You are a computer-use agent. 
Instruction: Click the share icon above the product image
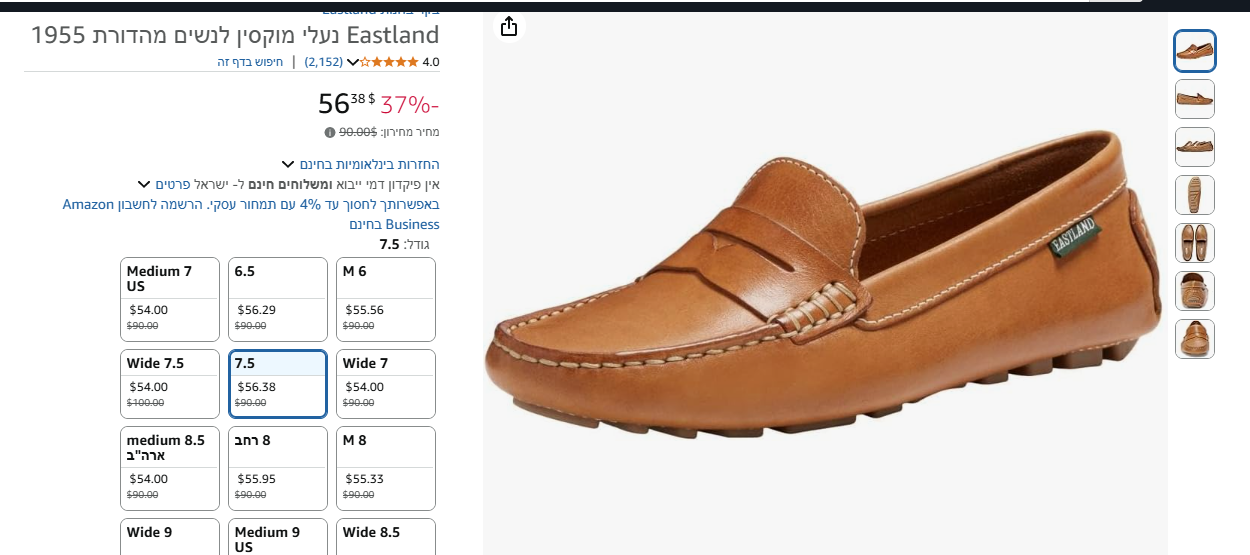(x=509, y=26)
